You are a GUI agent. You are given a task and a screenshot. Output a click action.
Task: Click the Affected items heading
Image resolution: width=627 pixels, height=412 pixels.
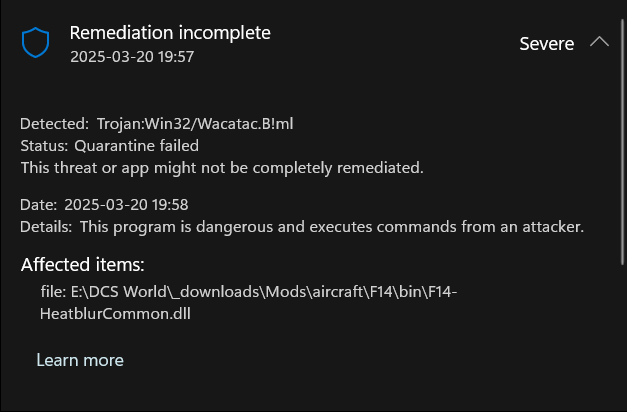coord(82,265)
